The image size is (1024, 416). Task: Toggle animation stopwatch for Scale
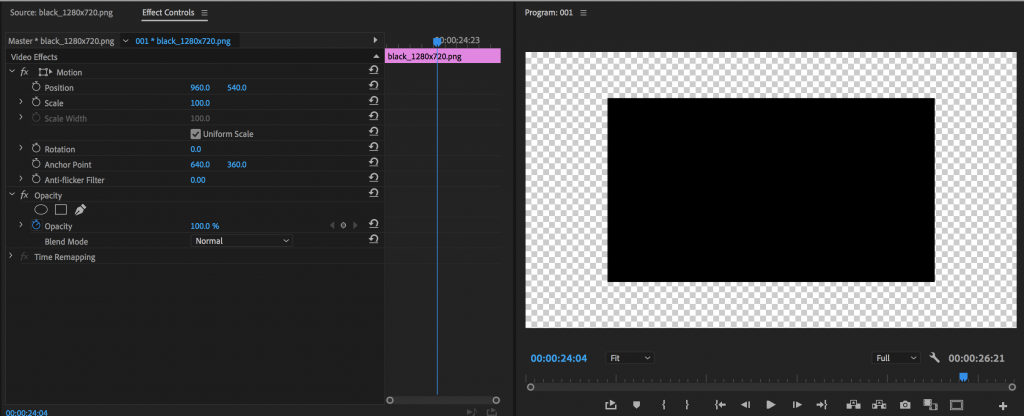pyautogui.click(x=36, y=103)
